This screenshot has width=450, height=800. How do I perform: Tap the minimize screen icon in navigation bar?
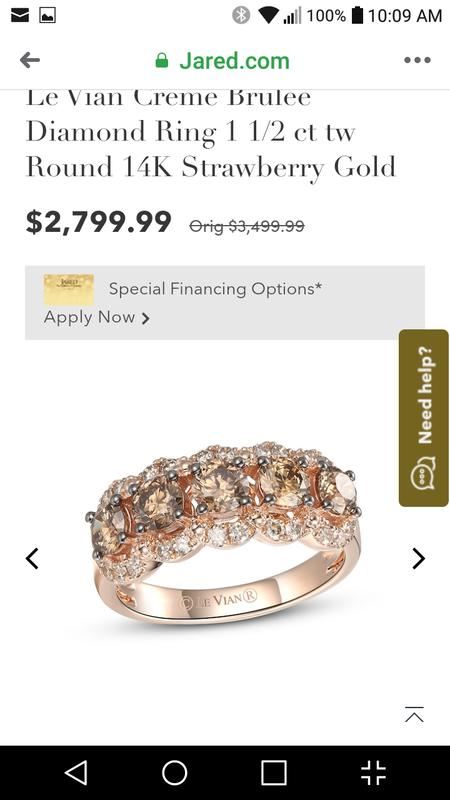(373, 772)
